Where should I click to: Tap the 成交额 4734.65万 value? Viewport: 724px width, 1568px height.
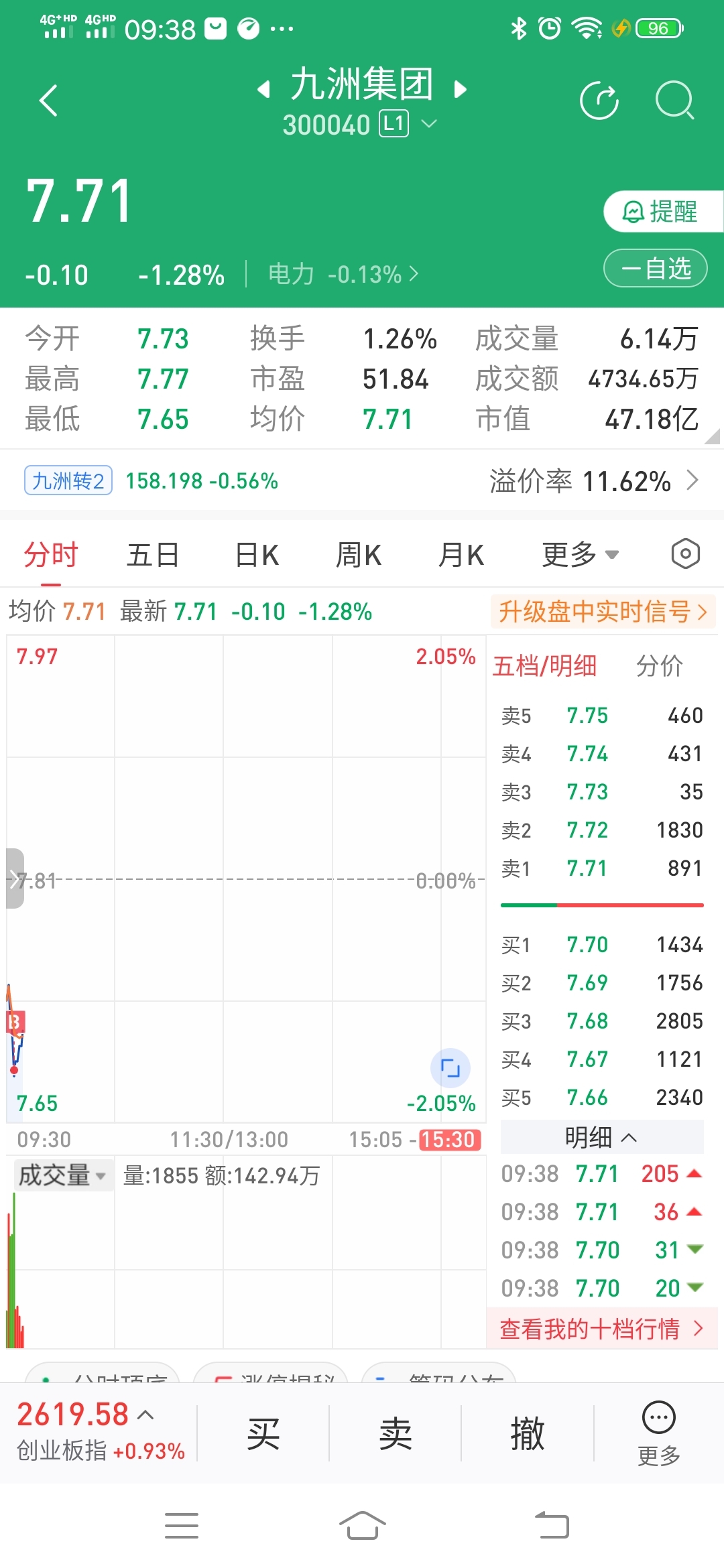click(643, 379)
